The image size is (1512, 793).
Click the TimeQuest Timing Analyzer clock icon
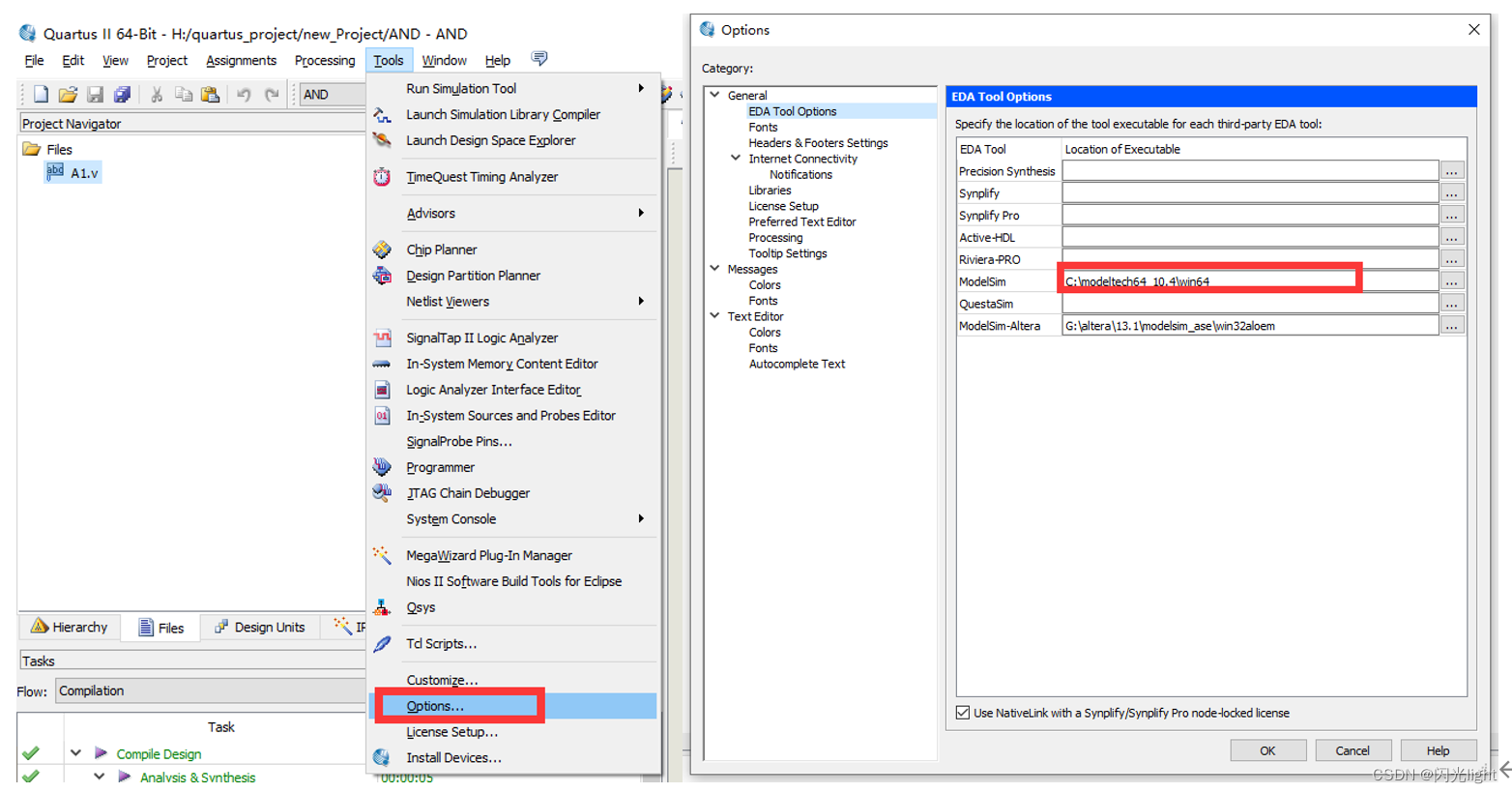(x=382, y=177)
